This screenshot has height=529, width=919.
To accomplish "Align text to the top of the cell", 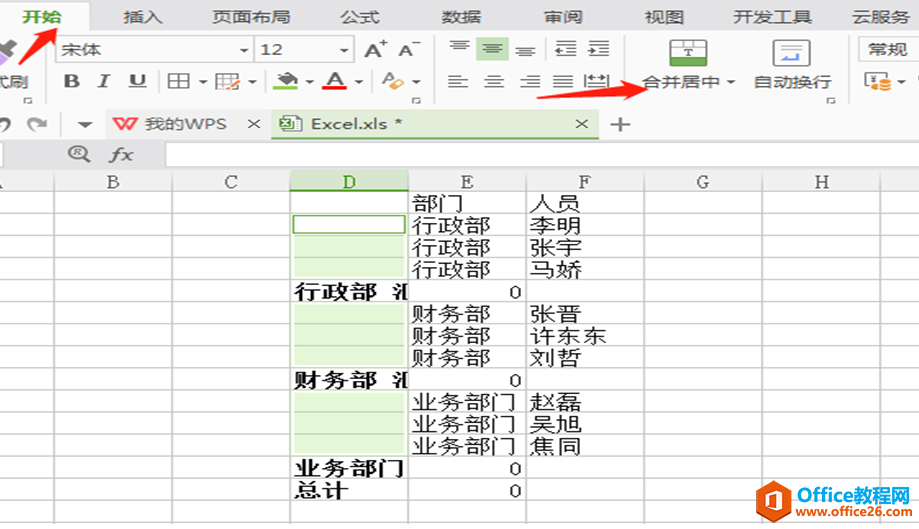I will pyautogui.click(x=460, y=47).
